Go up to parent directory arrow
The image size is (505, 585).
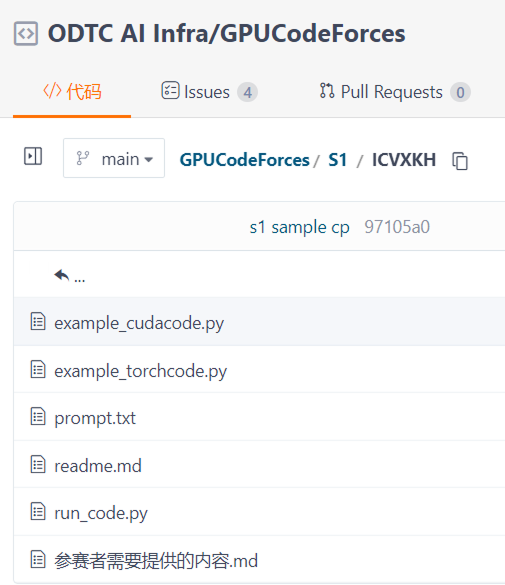click(69, 276)
